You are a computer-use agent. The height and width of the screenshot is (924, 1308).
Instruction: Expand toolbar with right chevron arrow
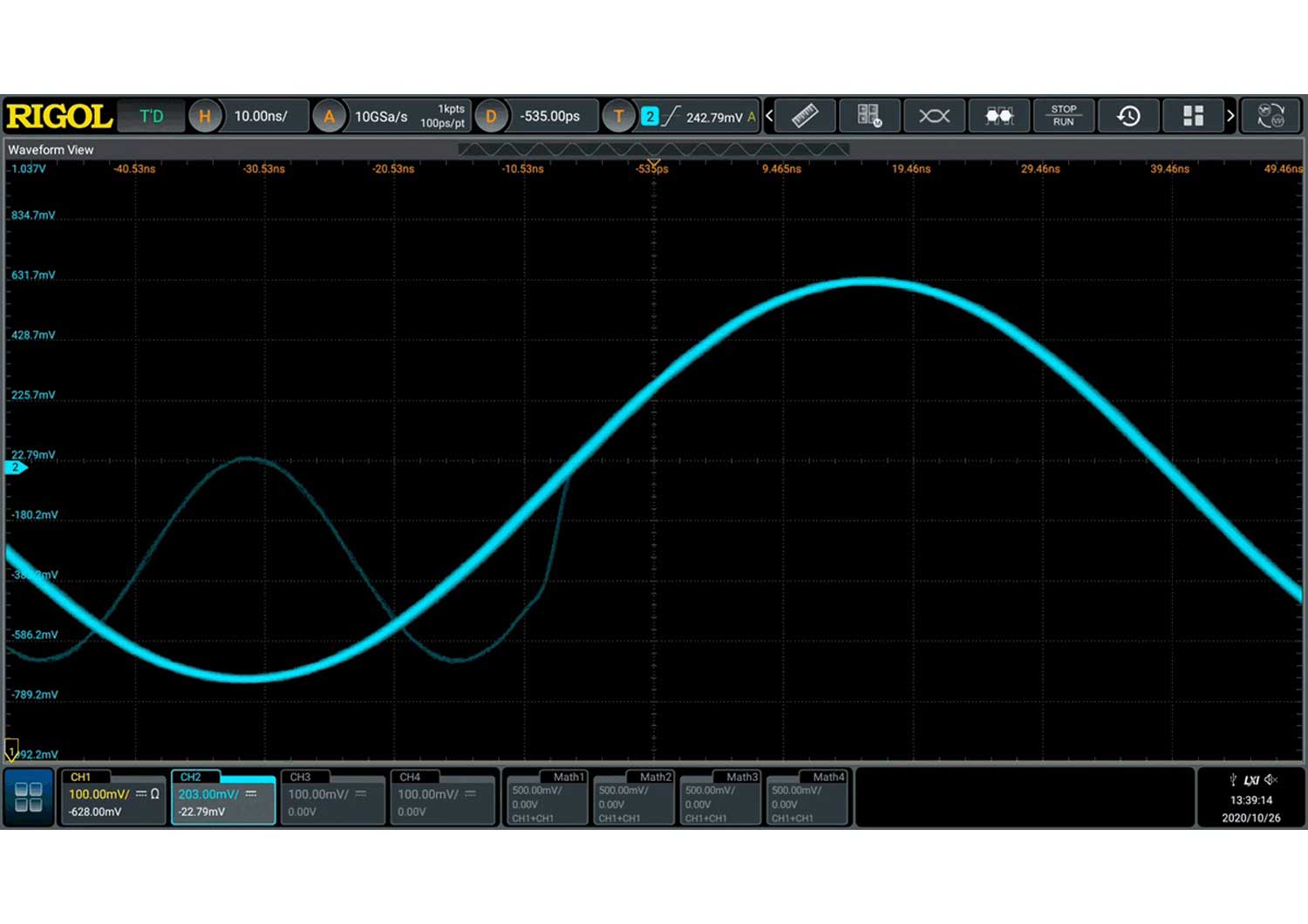pyautogui.click(x=1230, y=116)
